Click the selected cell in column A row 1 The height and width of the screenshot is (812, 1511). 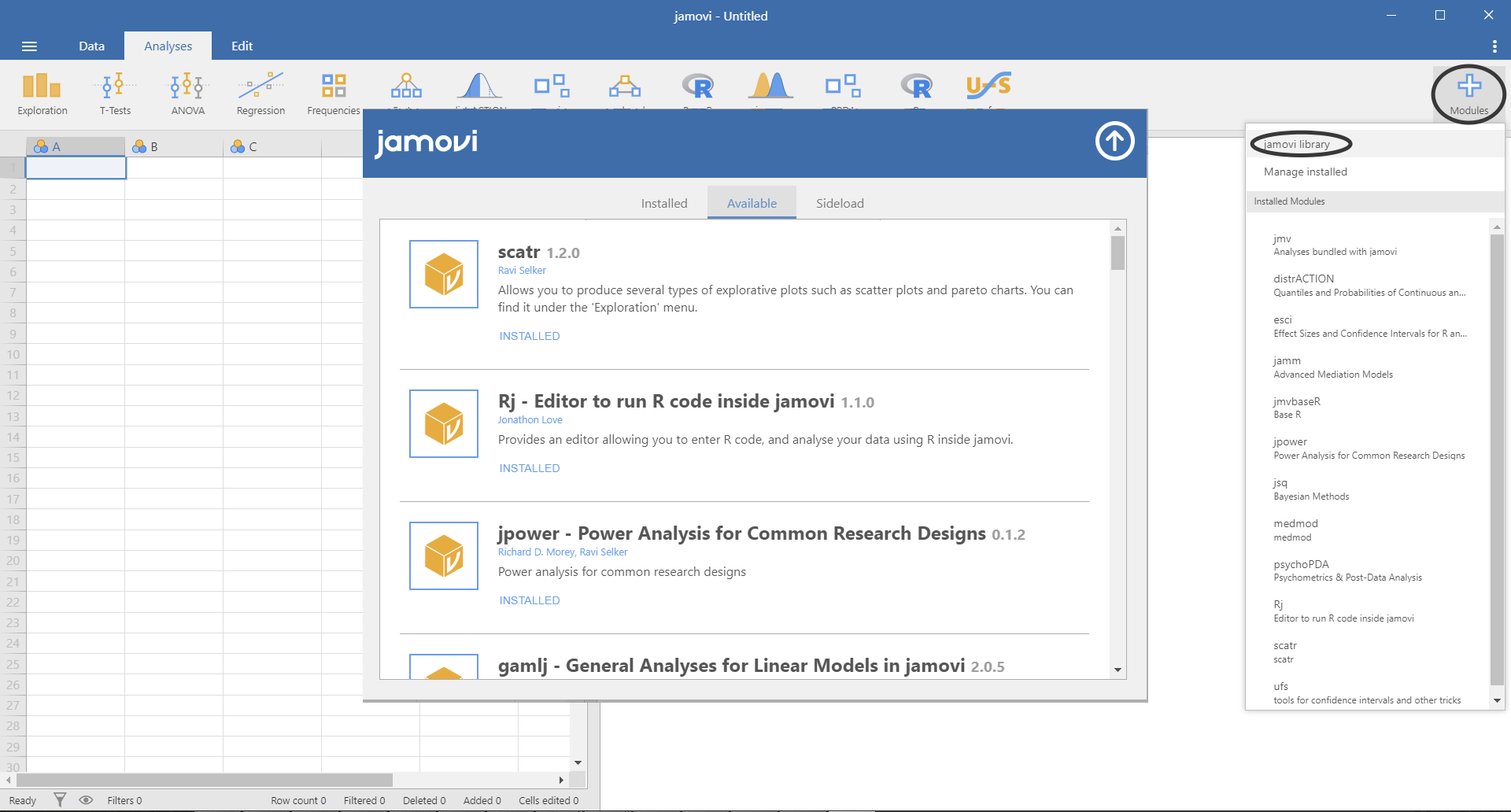tap(76, 168)
